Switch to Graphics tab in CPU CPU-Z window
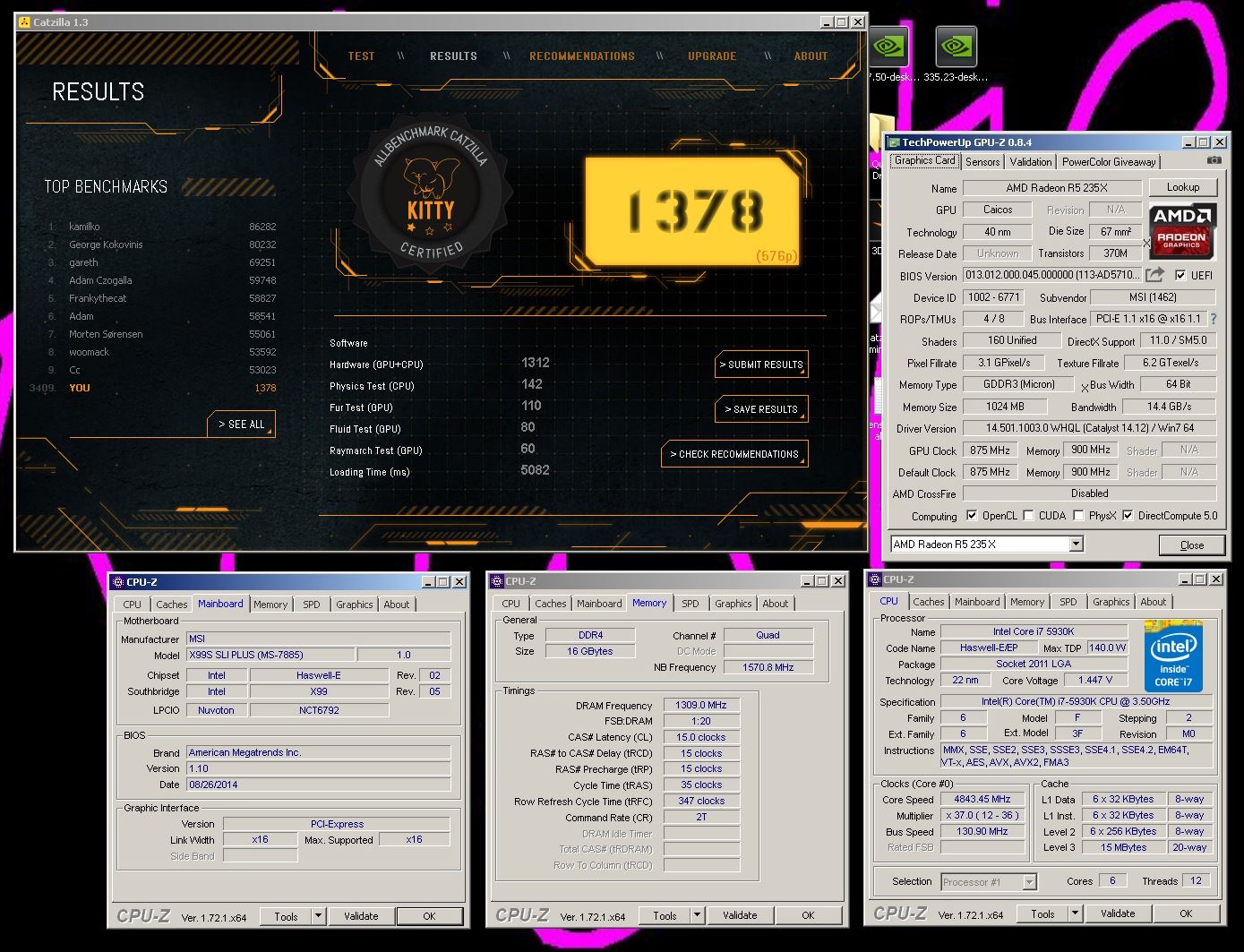Screen dimensions: 1244x952 click(1111, 602)
